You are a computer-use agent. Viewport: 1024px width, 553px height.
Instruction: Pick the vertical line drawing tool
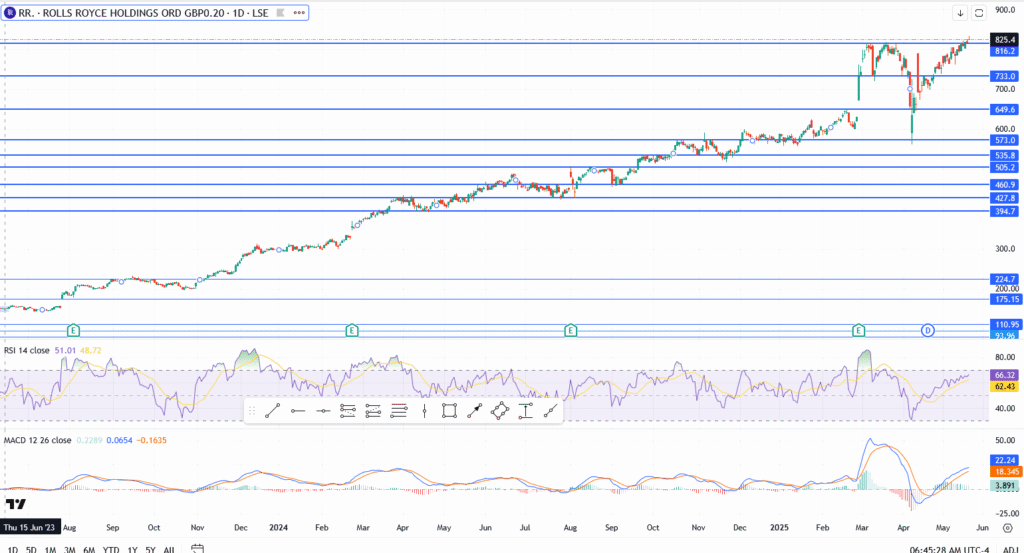click(424, 411)
